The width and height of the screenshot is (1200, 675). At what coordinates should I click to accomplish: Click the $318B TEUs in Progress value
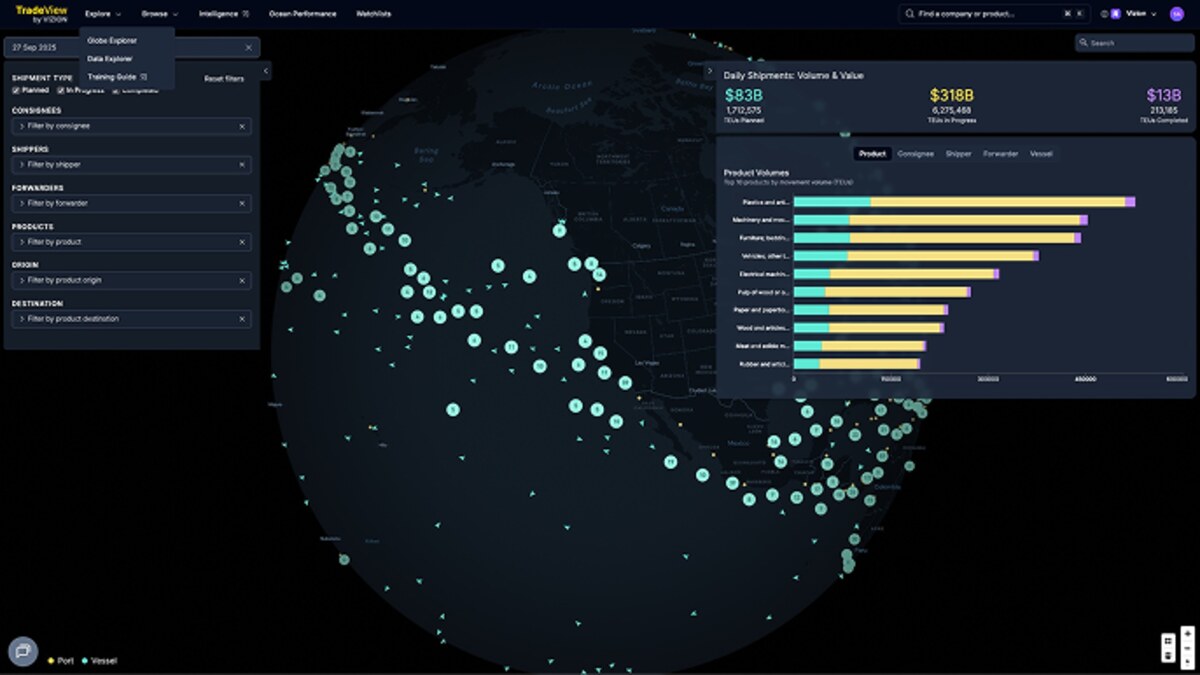(952, 96)
